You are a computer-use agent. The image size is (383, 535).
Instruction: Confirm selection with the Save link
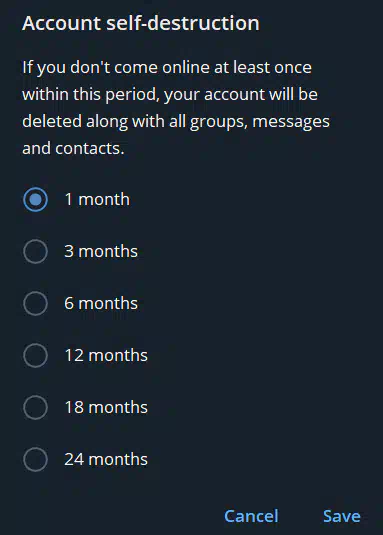[342, 516]
